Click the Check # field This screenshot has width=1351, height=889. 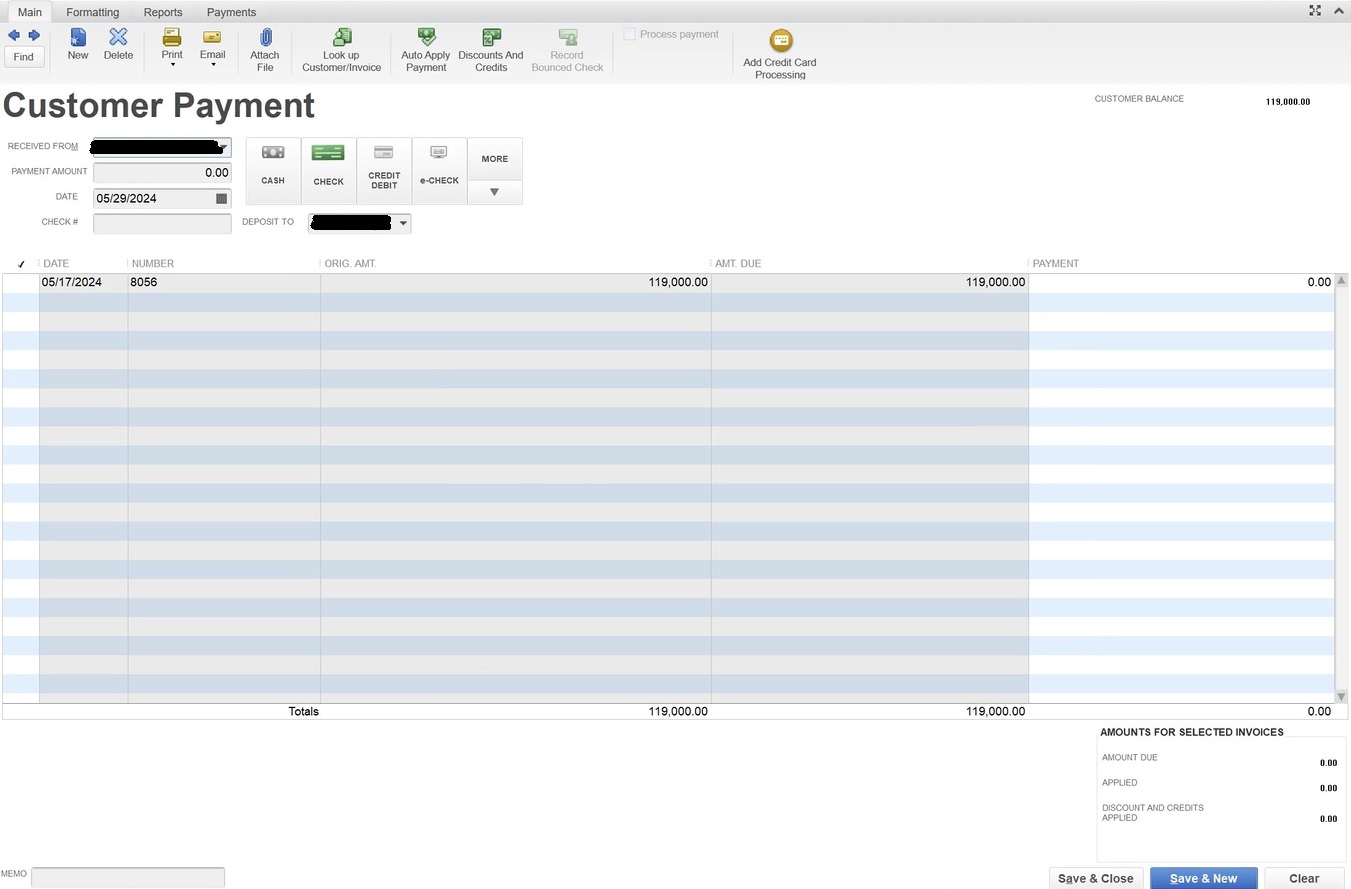(162, 223)
